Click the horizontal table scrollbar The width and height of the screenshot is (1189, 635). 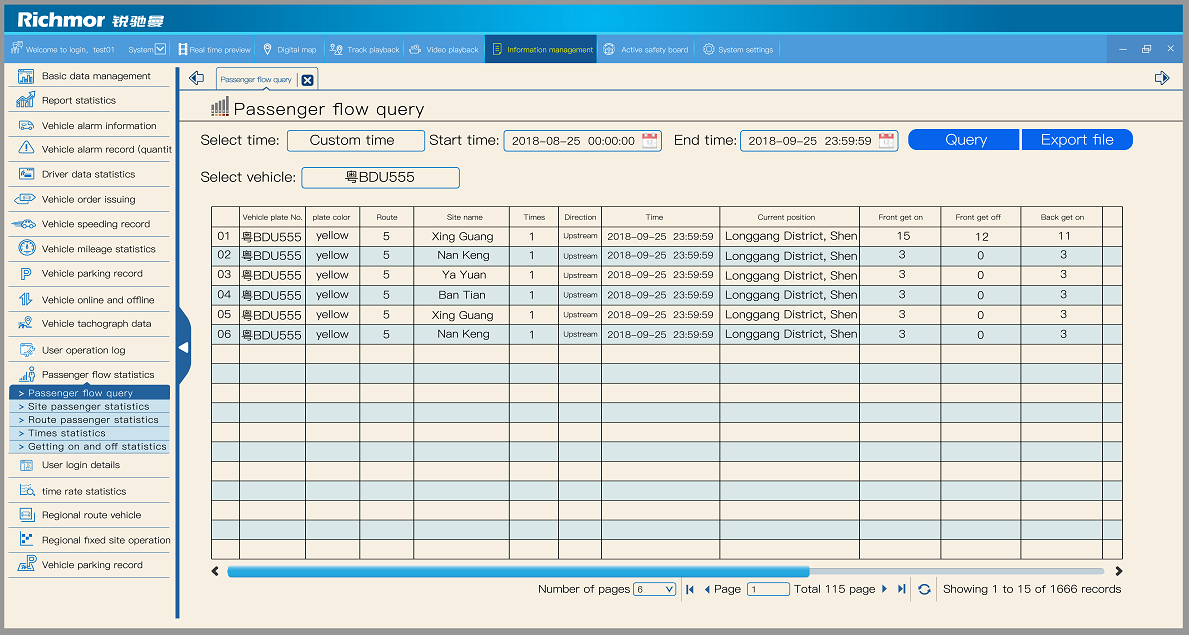(x=518, y=572)
